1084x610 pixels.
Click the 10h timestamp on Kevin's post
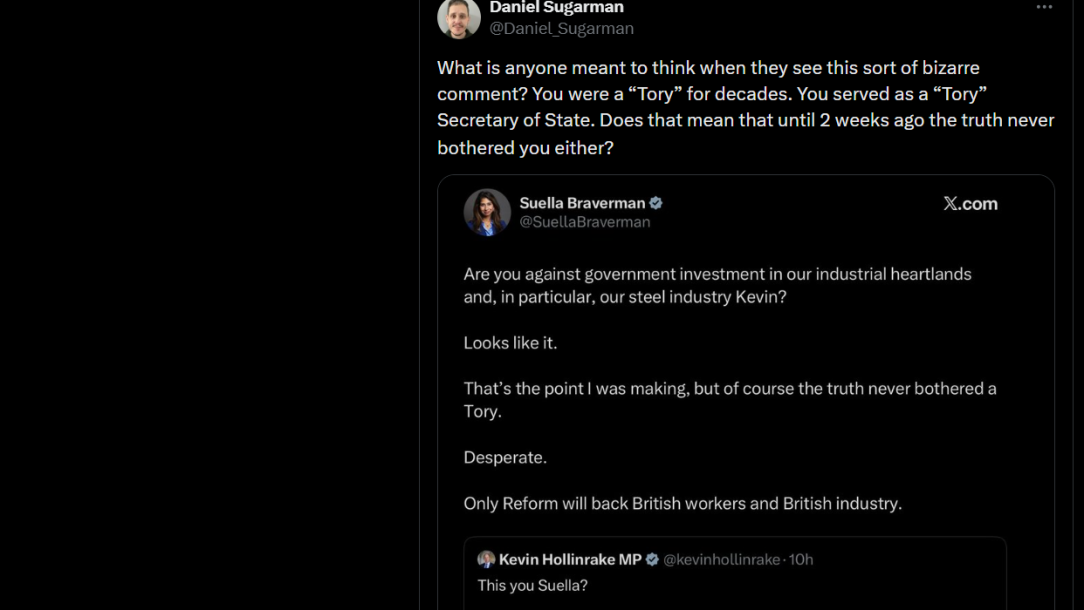[801, 560]
